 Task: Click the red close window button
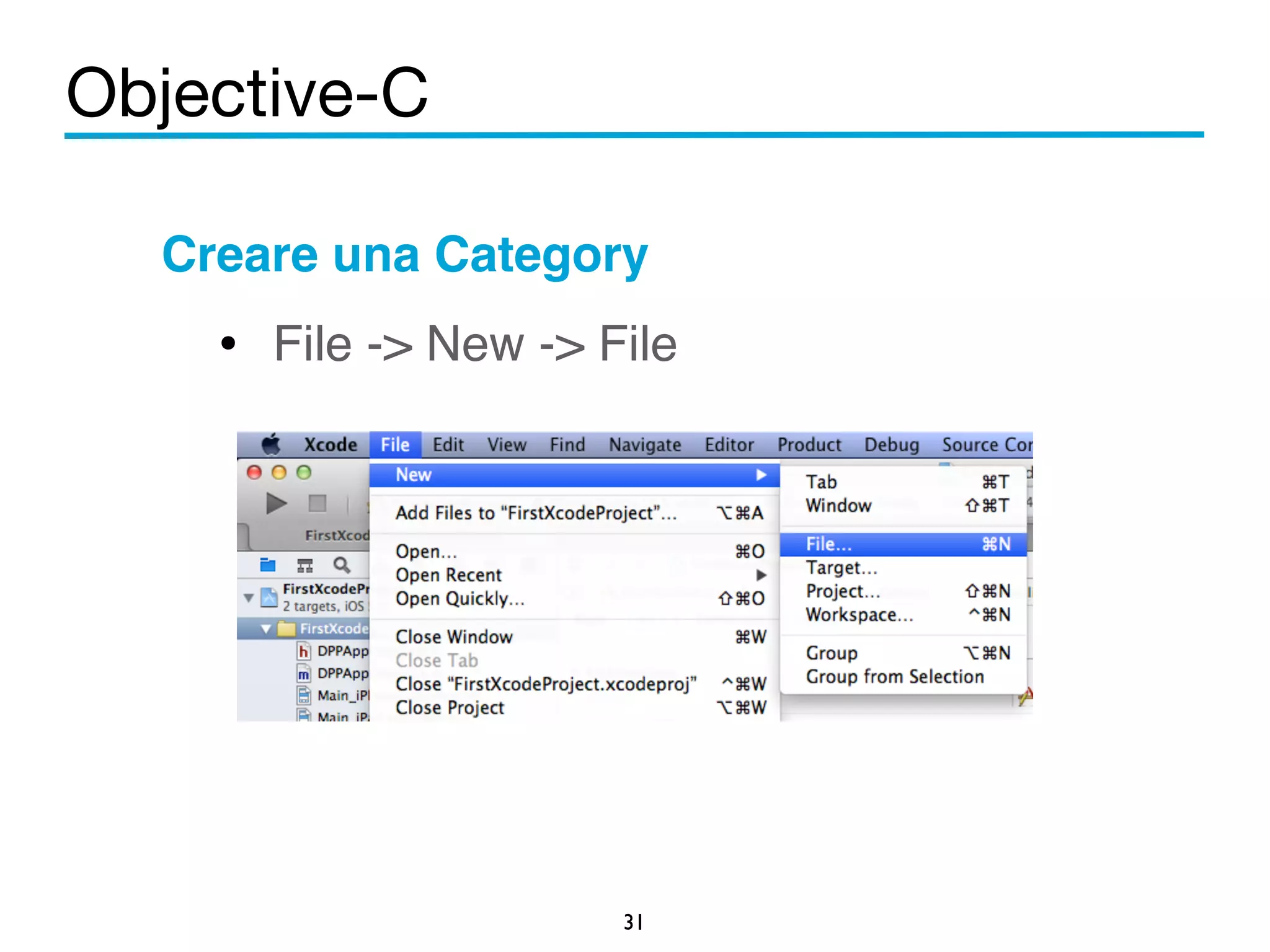pos(254,472)
